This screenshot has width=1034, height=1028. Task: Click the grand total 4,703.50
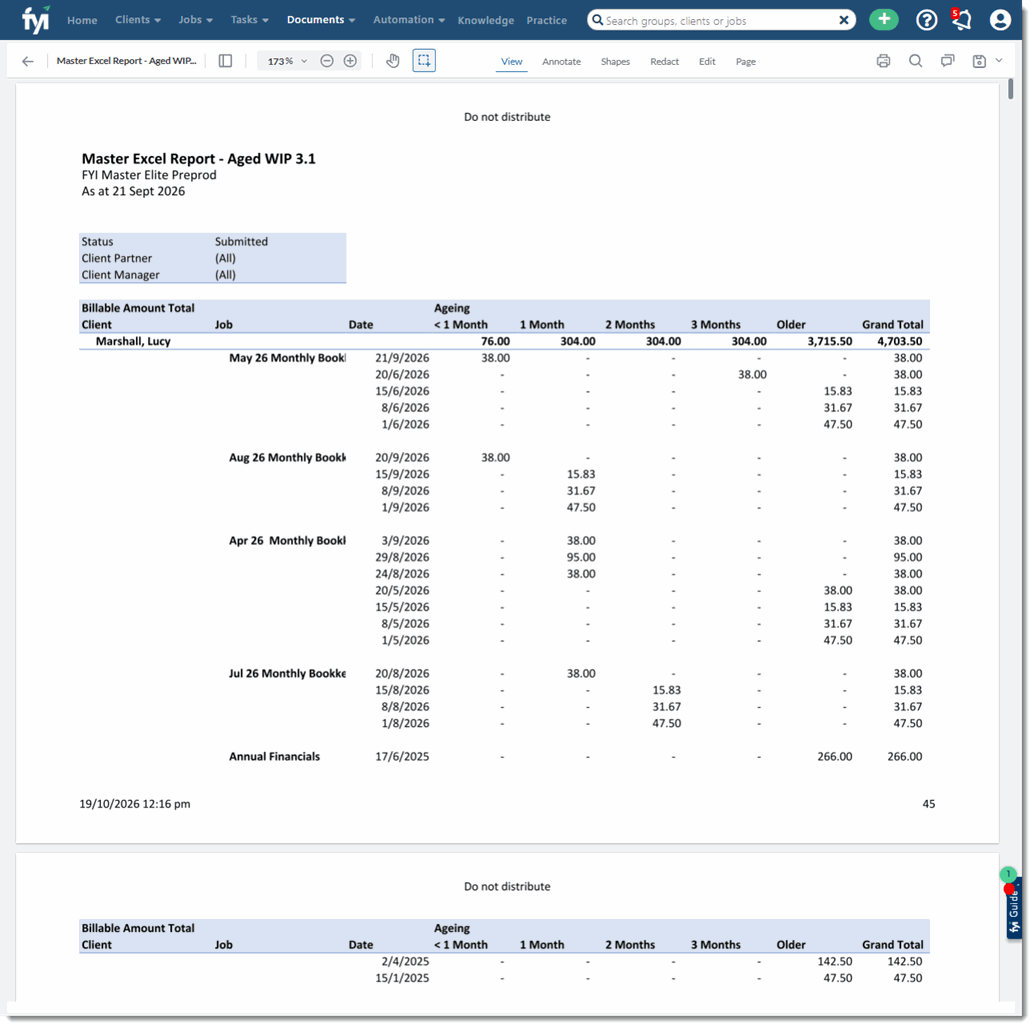(899, 342)
